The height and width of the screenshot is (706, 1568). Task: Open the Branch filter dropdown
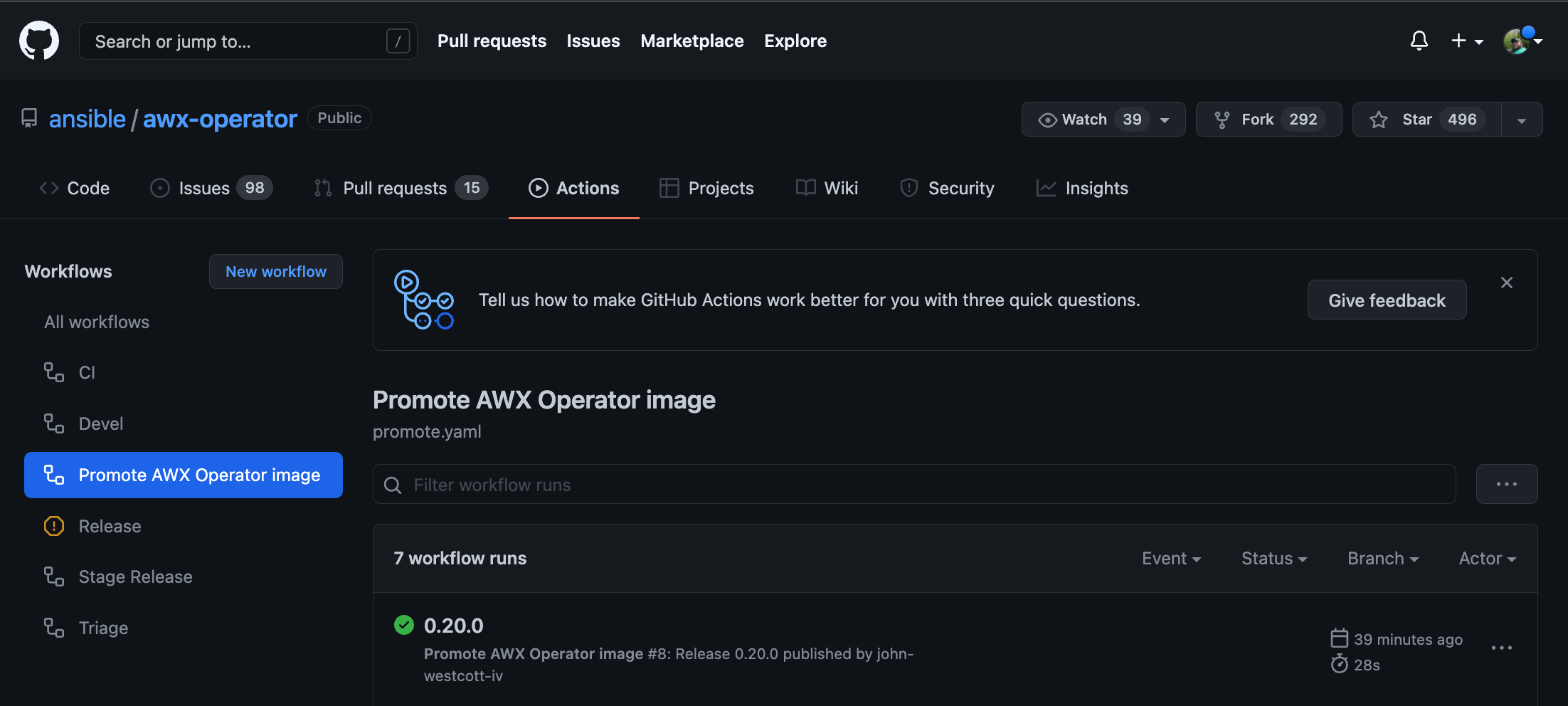[x=1382, y=558]
